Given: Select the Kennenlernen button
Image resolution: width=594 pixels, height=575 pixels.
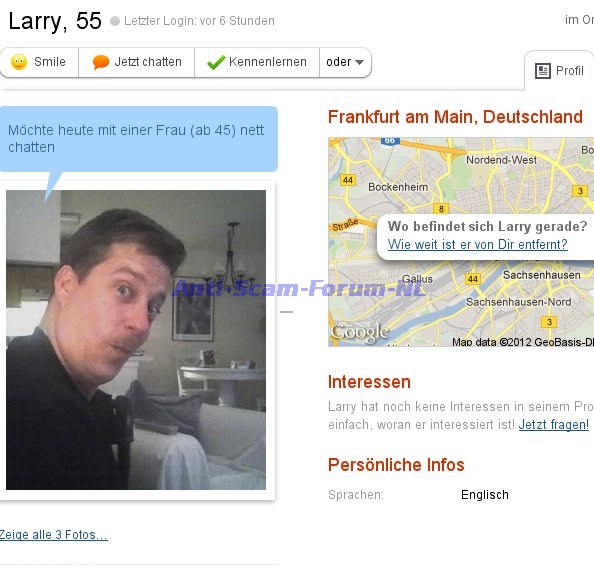Looking at the screenshot, I should (257, 62).
